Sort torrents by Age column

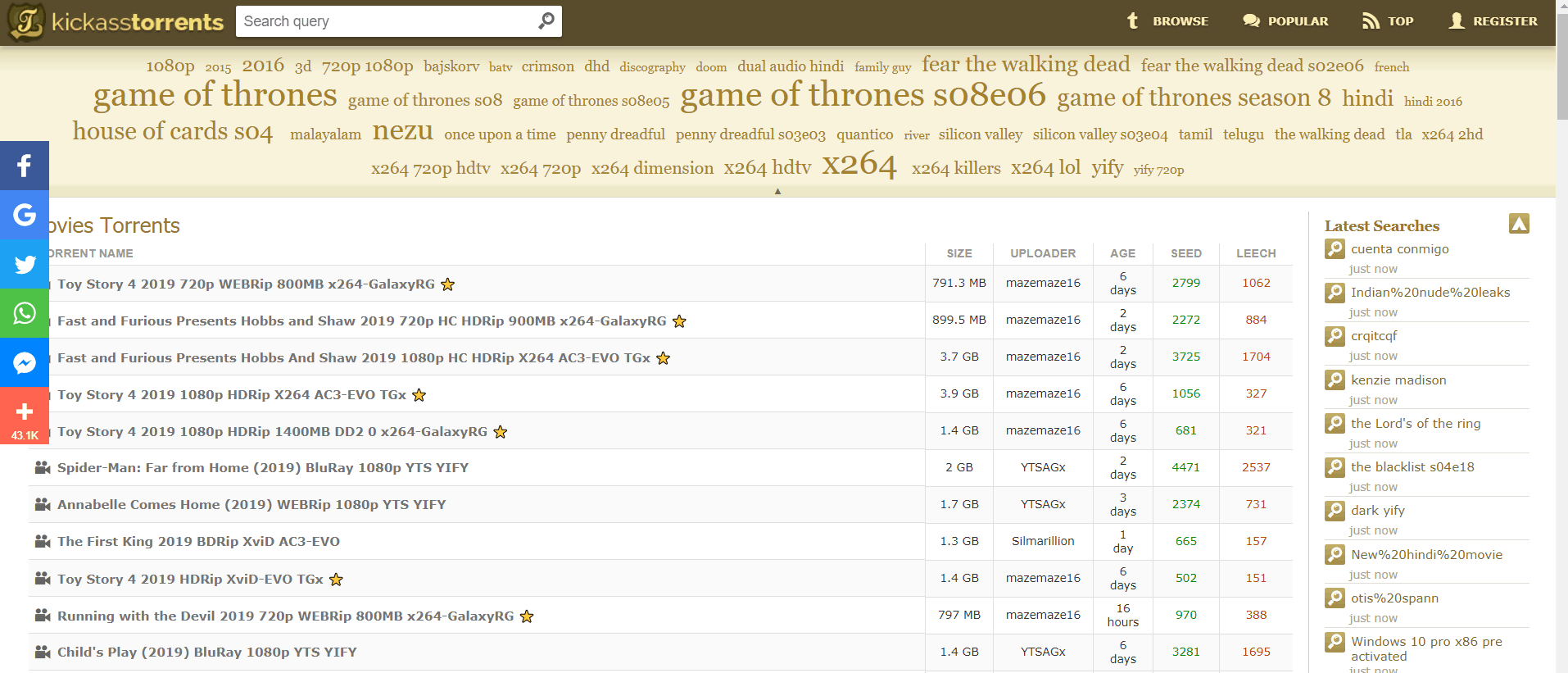(1122, 253)
